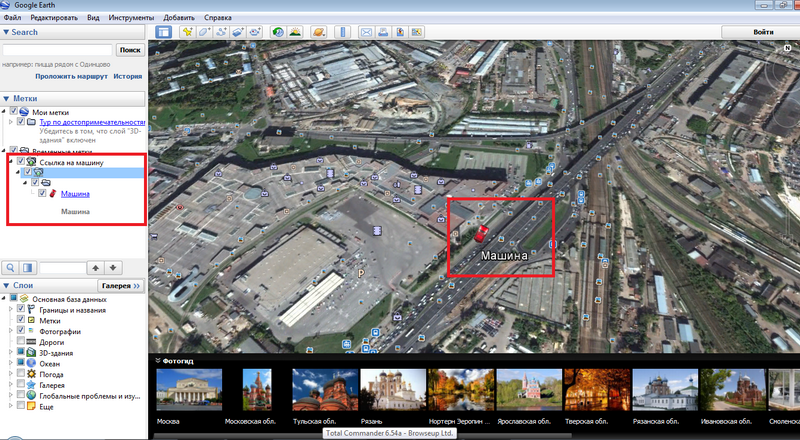Open the Добавить menu
The width and height of the screenshot is (800, 440).
coord(177,18)
